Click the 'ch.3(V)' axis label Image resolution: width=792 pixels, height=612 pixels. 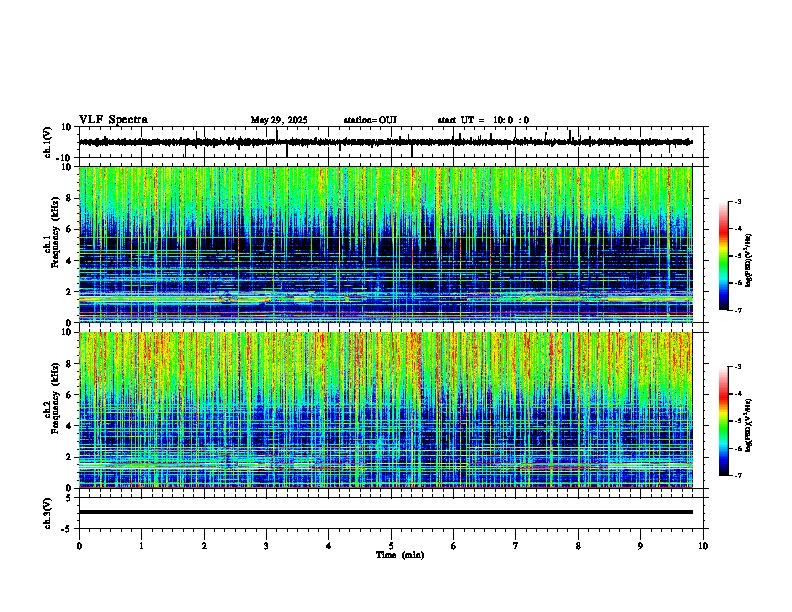[x=48, y=513]
